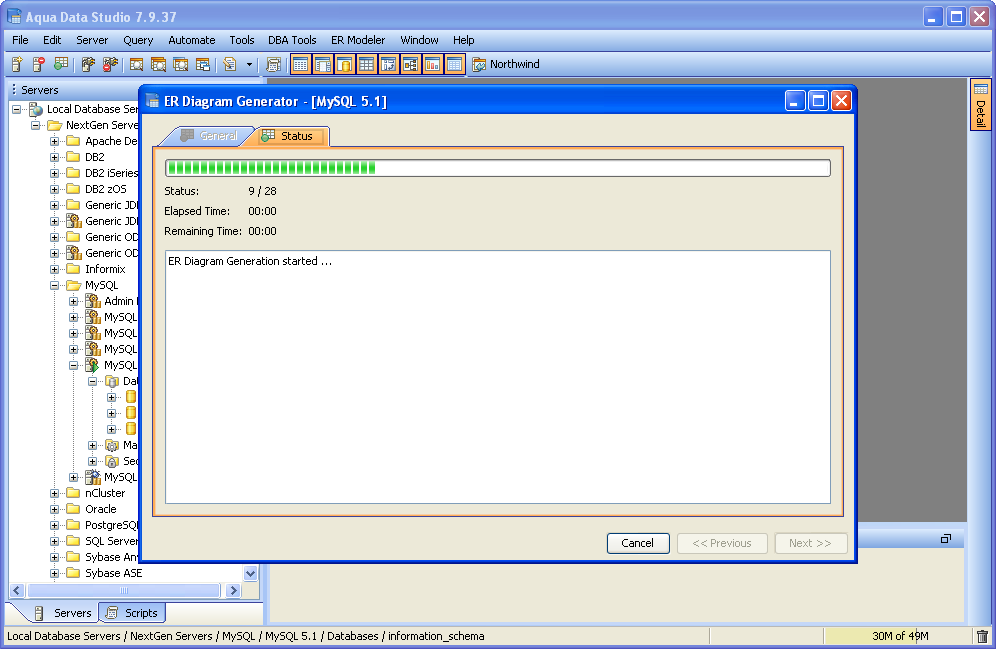The height and width of the screenshot is (649, 996).
Task: Collapse the NextGen Servers node
Action: coord(36,125)
